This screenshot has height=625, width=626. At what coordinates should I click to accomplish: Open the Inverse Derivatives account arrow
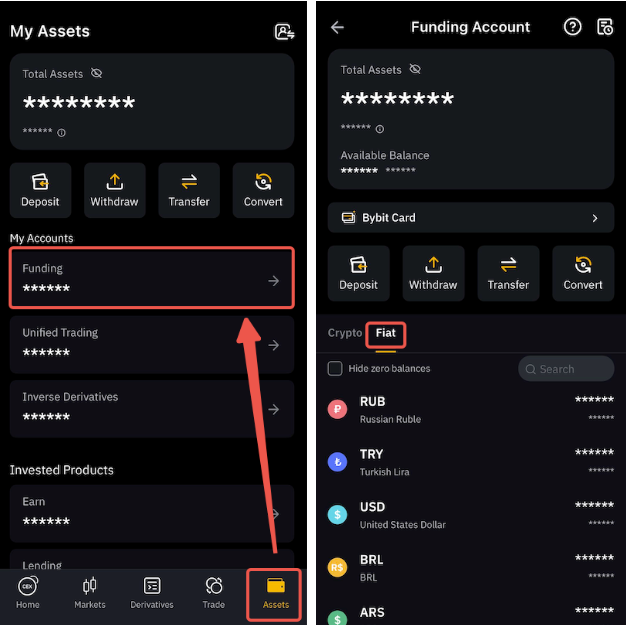pos(273,409)
